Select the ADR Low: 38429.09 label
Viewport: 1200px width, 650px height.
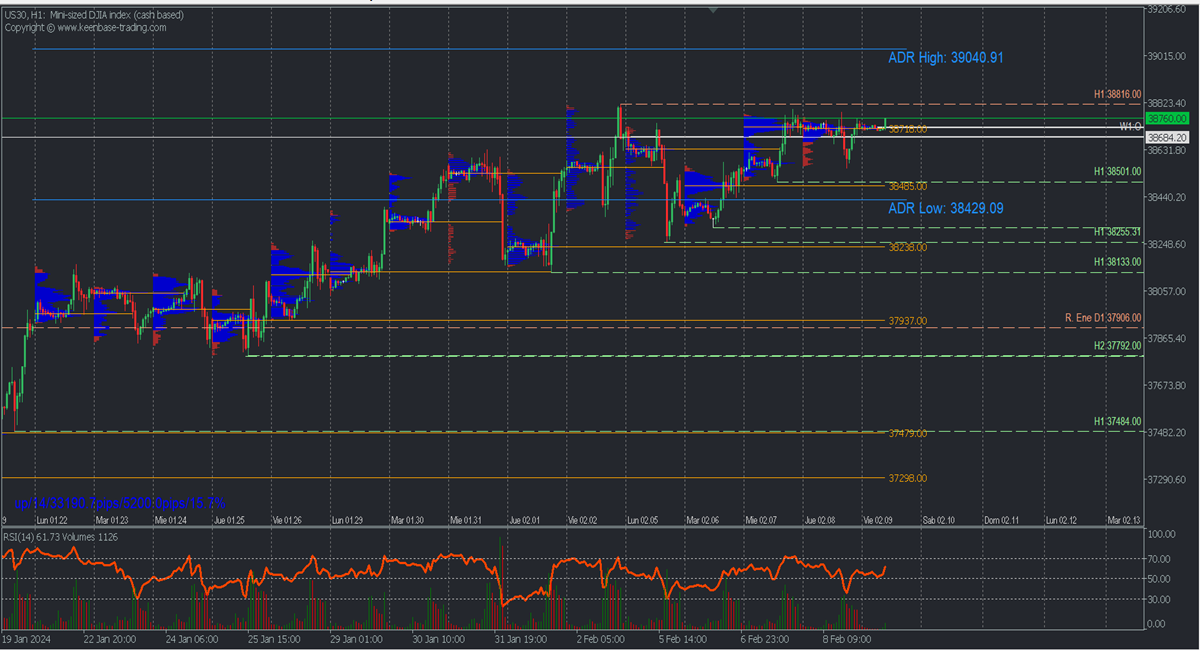tap(945, 208)
